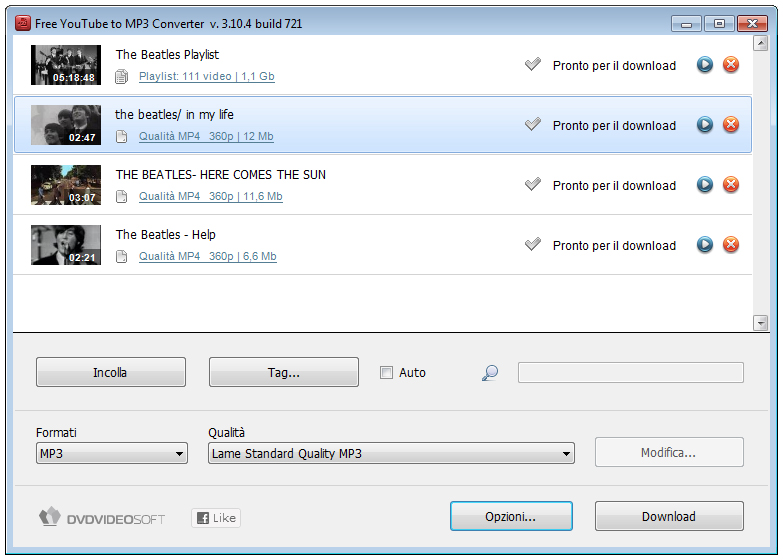783x560 pixels.
Task: Click the search text field
Action: point(630,373)
